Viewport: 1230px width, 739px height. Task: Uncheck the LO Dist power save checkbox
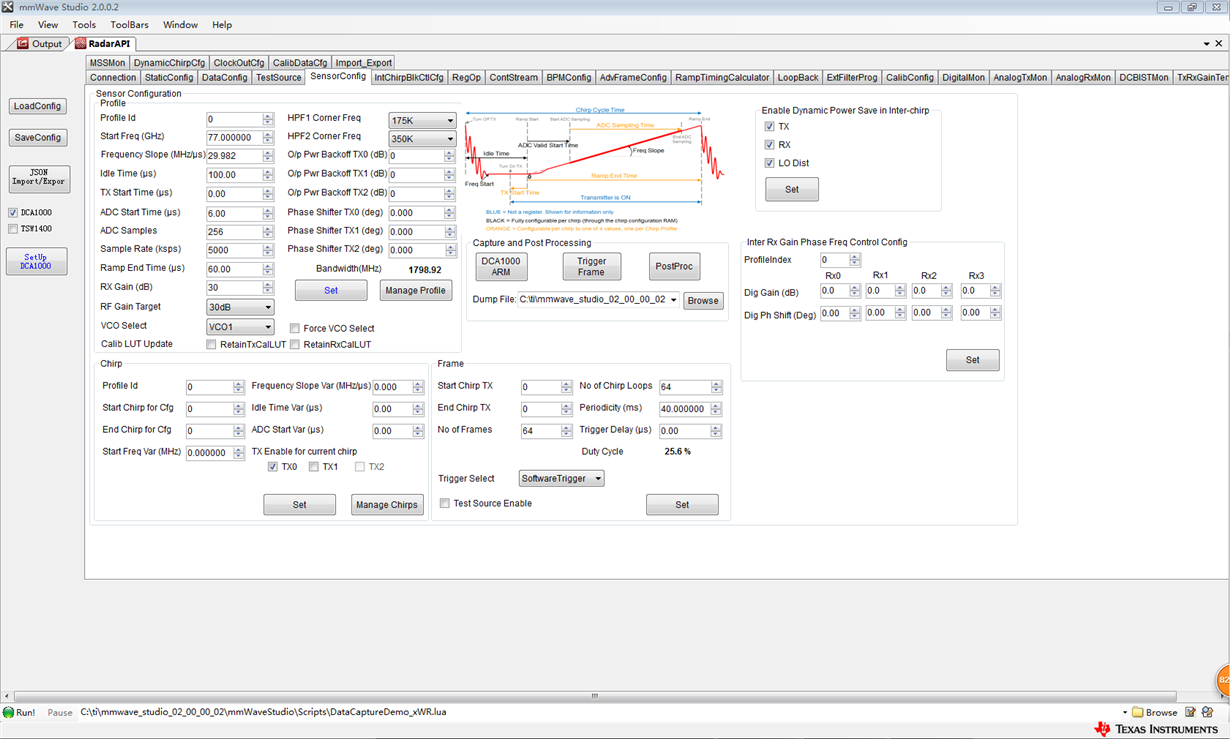click(769, 163)
